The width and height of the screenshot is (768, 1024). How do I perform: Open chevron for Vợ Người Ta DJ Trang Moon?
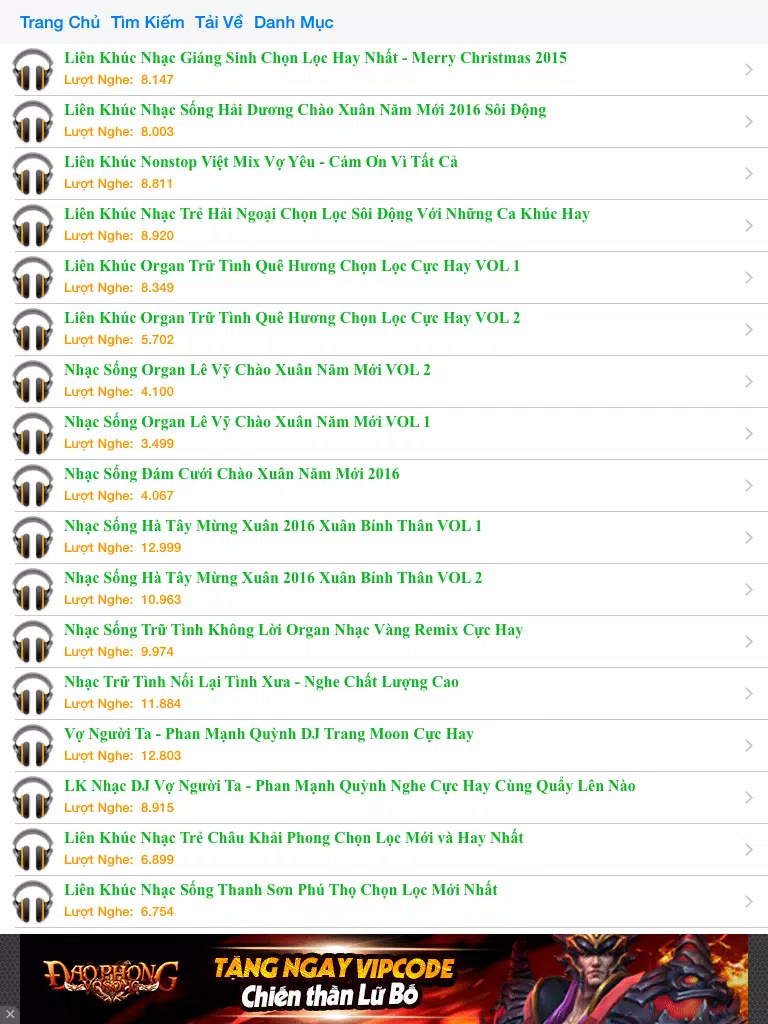pos(748,745)
